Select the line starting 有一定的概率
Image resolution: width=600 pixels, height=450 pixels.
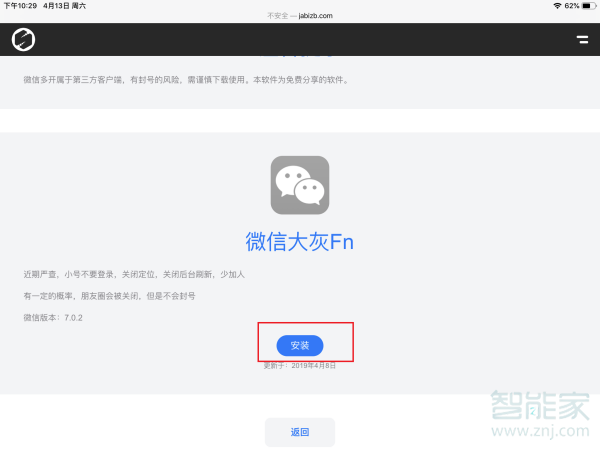(109, 296)
